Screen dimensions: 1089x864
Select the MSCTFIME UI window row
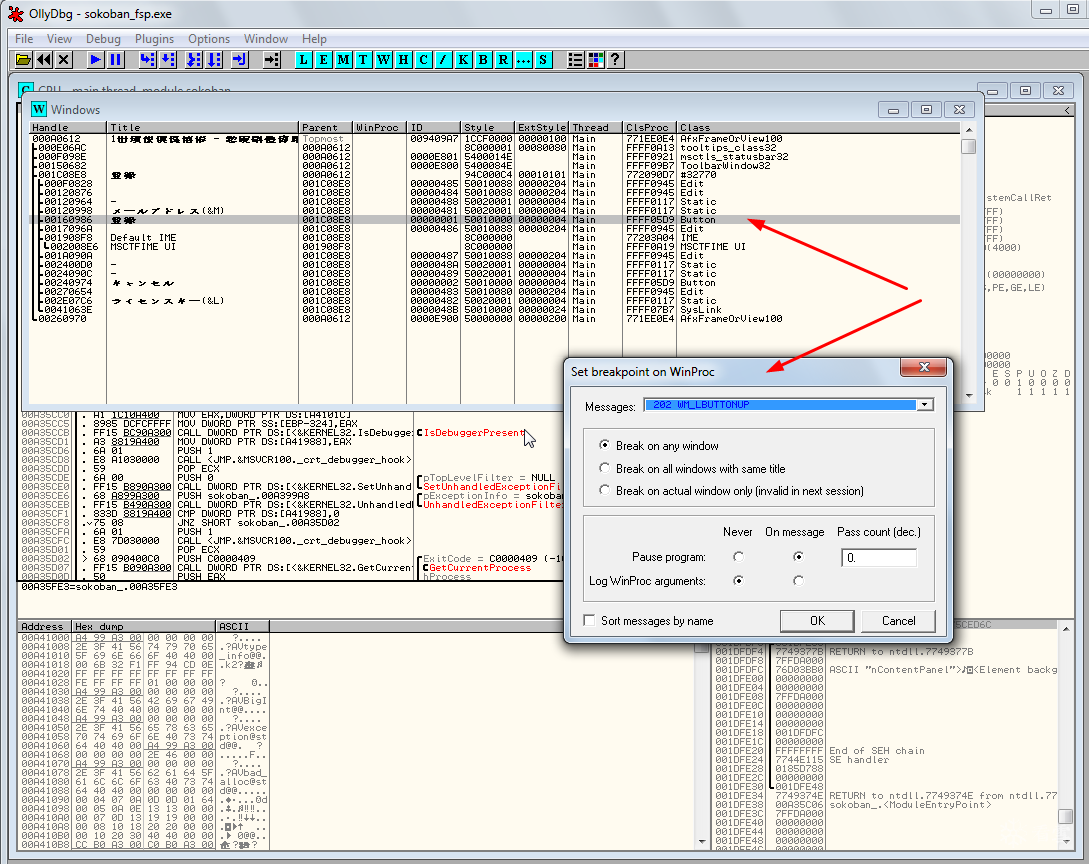tap(494, 247)
